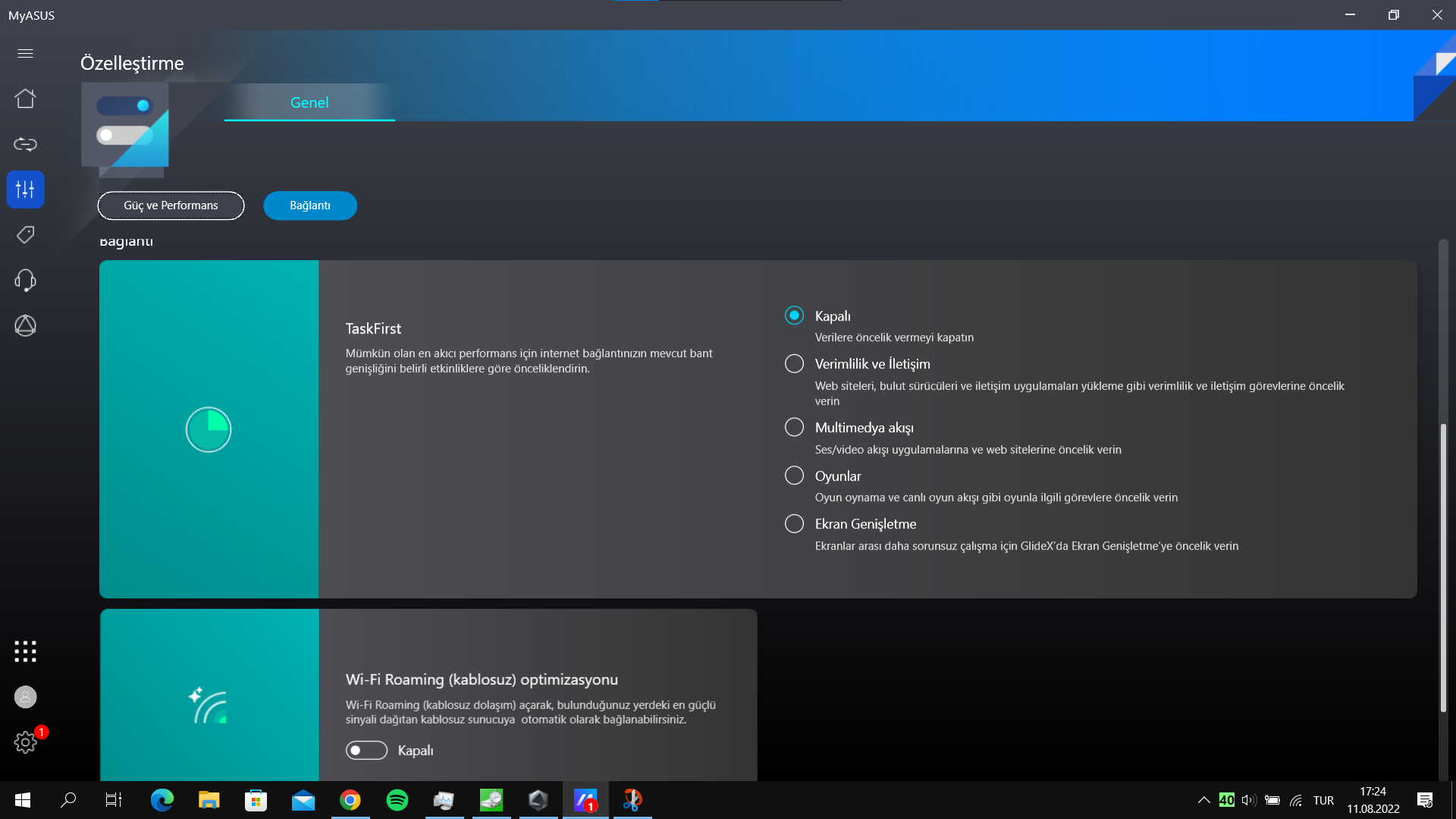1456x819 pixels.
Task: Choose the Multimedya akışı radio button
Action: point(794,428)
